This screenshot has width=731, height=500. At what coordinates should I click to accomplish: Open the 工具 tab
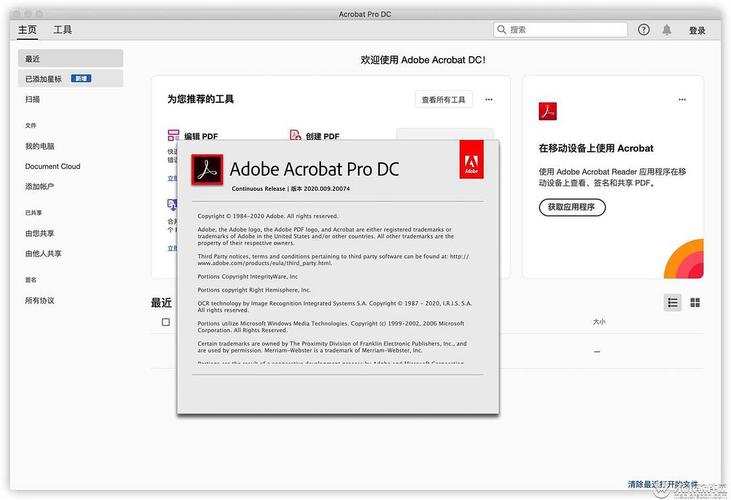click(62, 30)
